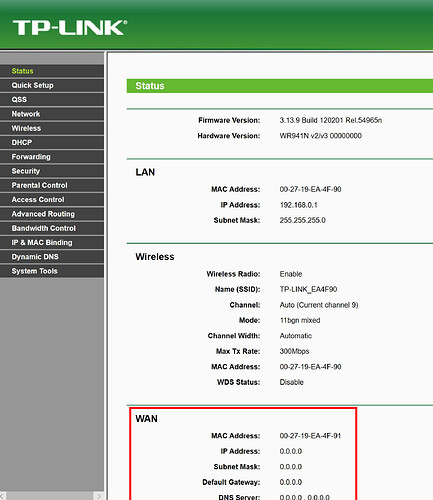Image resolution: width=433 pixels, height=500 pixels.
Task: Select Access Control in sidebar
Action: click(52, 200)
